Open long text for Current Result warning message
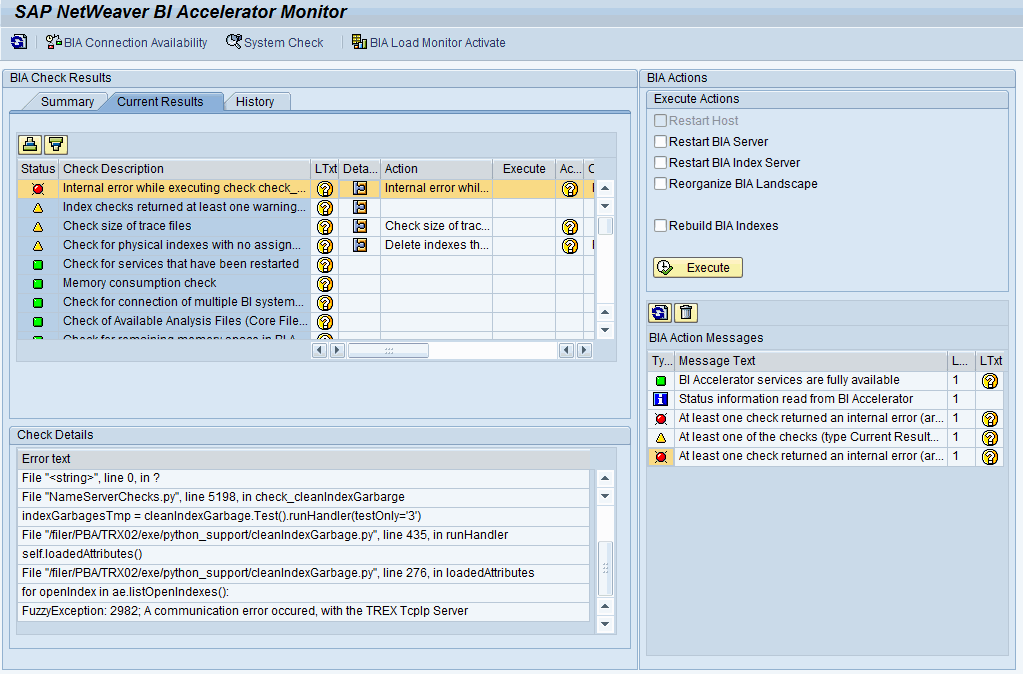 990,437
